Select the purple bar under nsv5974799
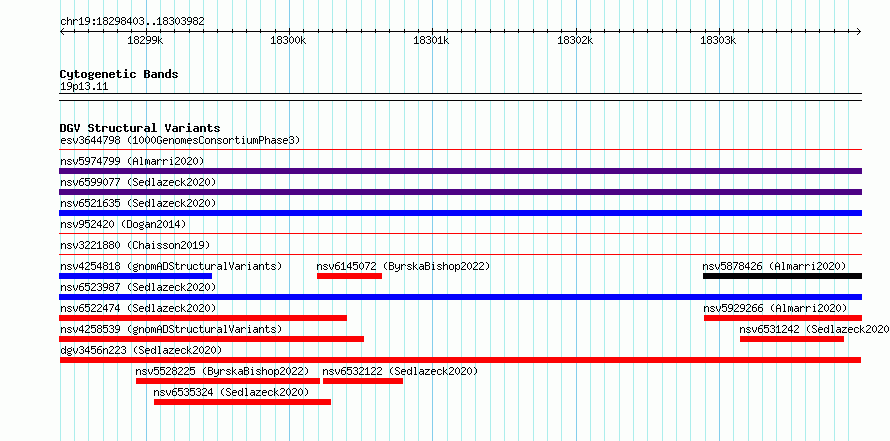The height and width of the screenshot is (441, 890). pyautogui.click(x=460, y=171)
